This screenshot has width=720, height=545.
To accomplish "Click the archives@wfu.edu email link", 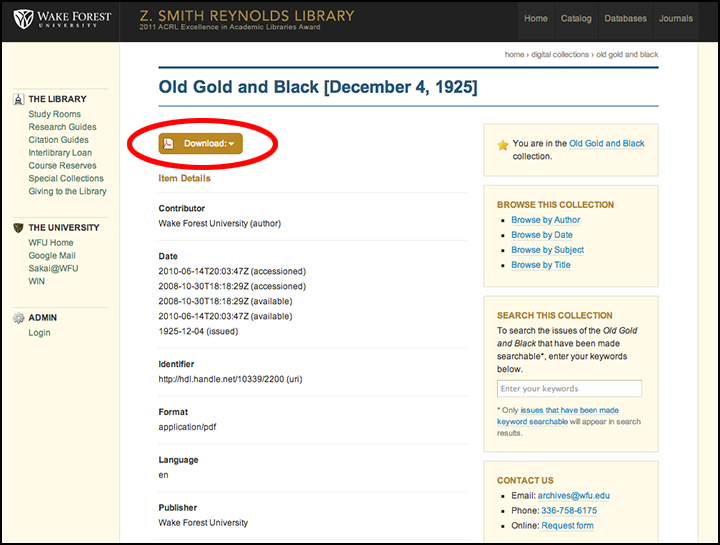I will tap(574, 495).
